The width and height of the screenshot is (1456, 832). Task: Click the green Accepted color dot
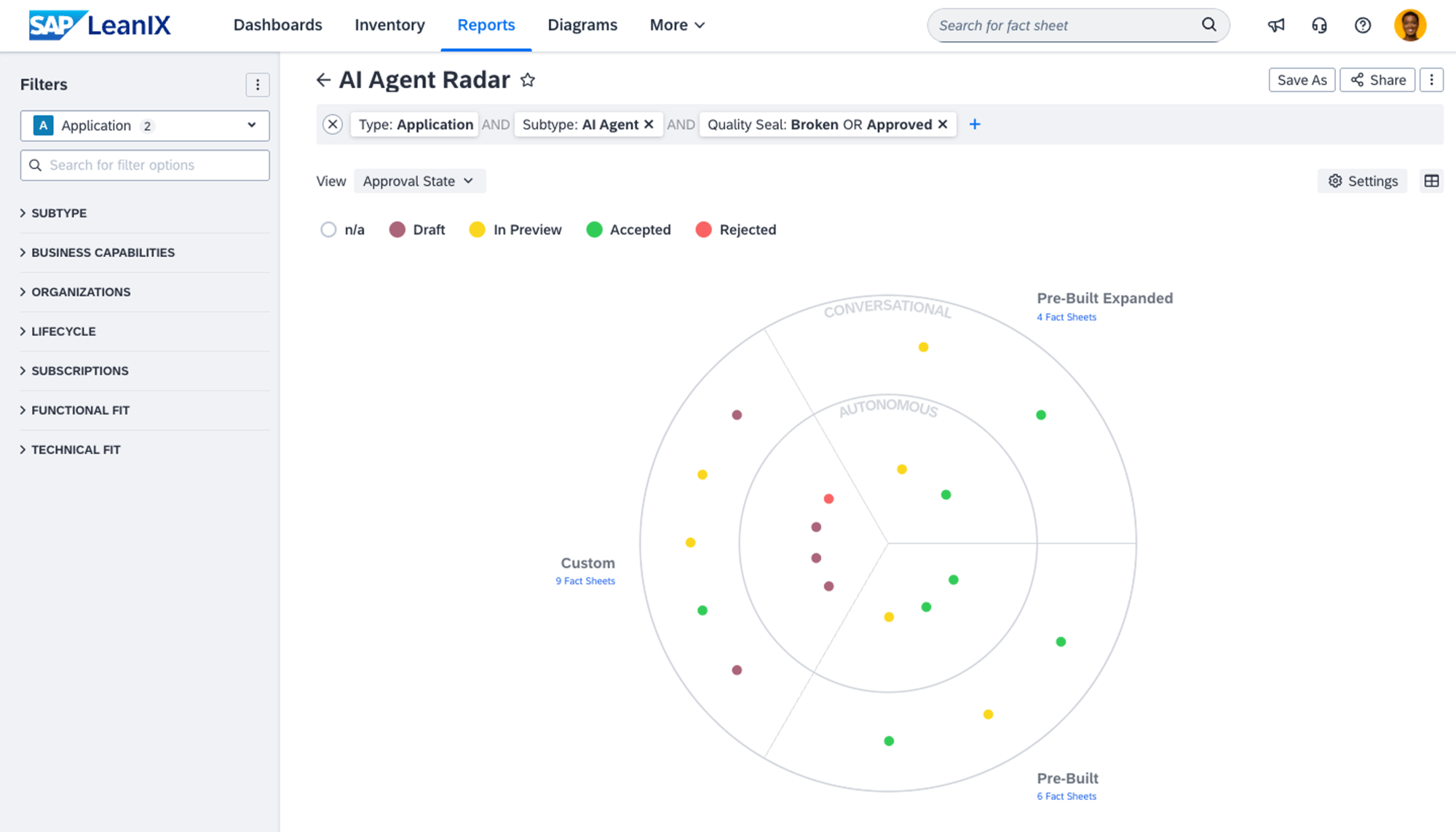coord(595,229)
